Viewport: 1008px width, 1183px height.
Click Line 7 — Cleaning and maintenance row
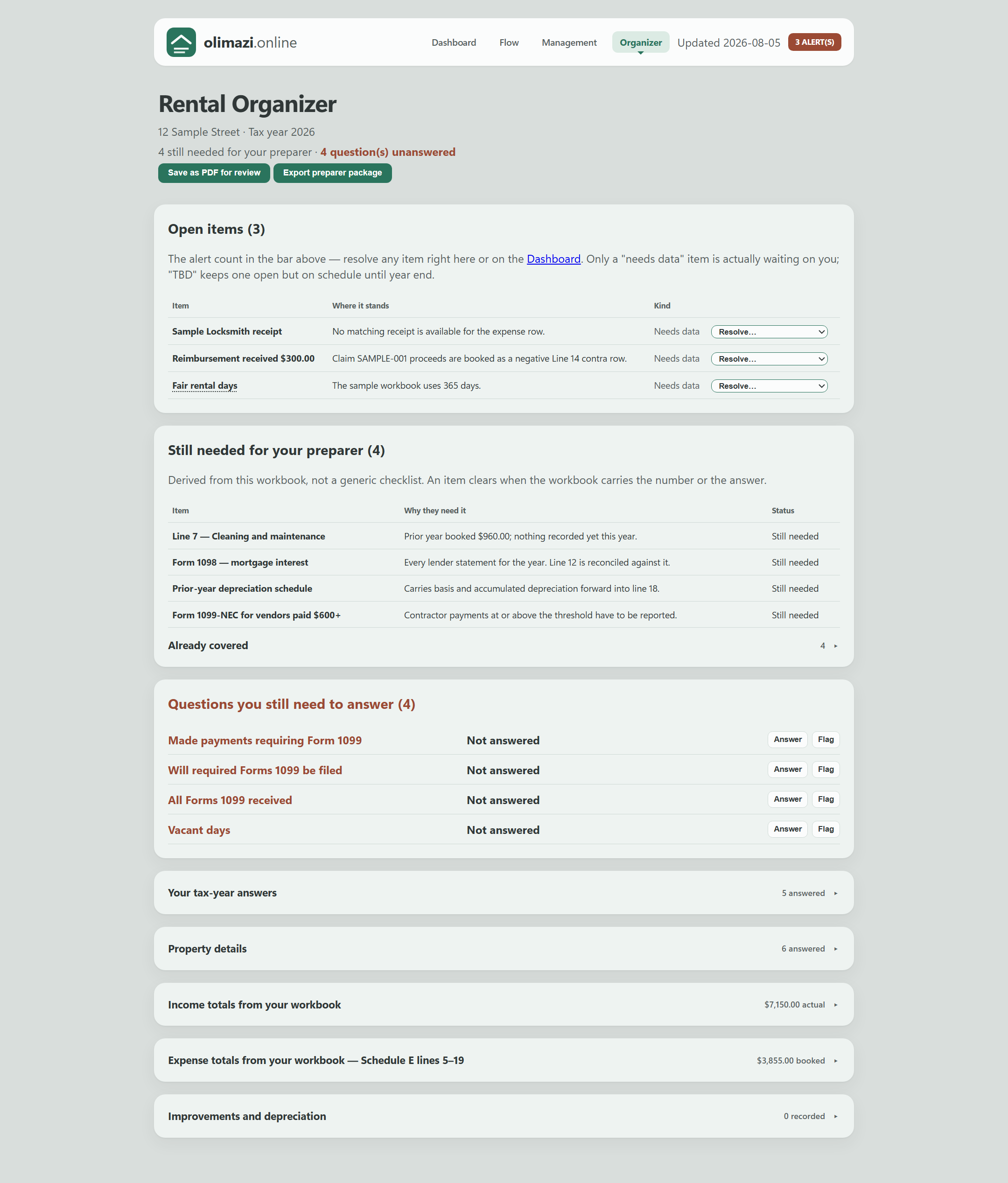(x=504, y=536)
